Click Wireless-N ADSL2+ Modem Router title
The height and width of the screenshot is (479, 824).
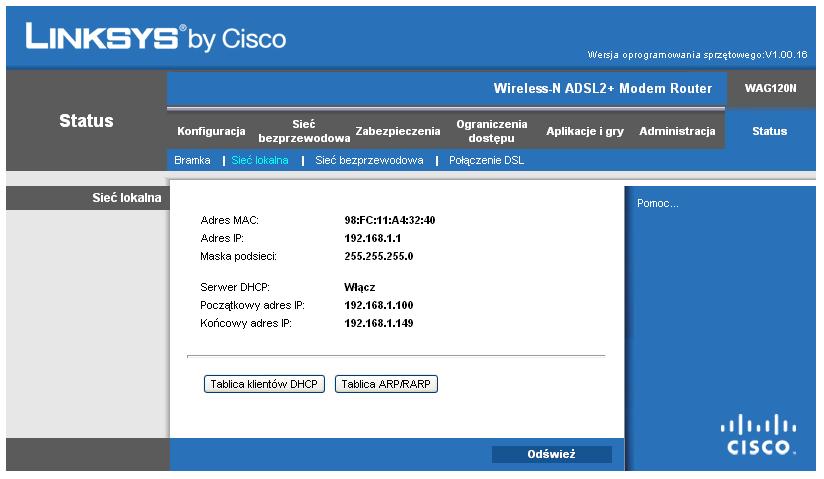(603, 88)
